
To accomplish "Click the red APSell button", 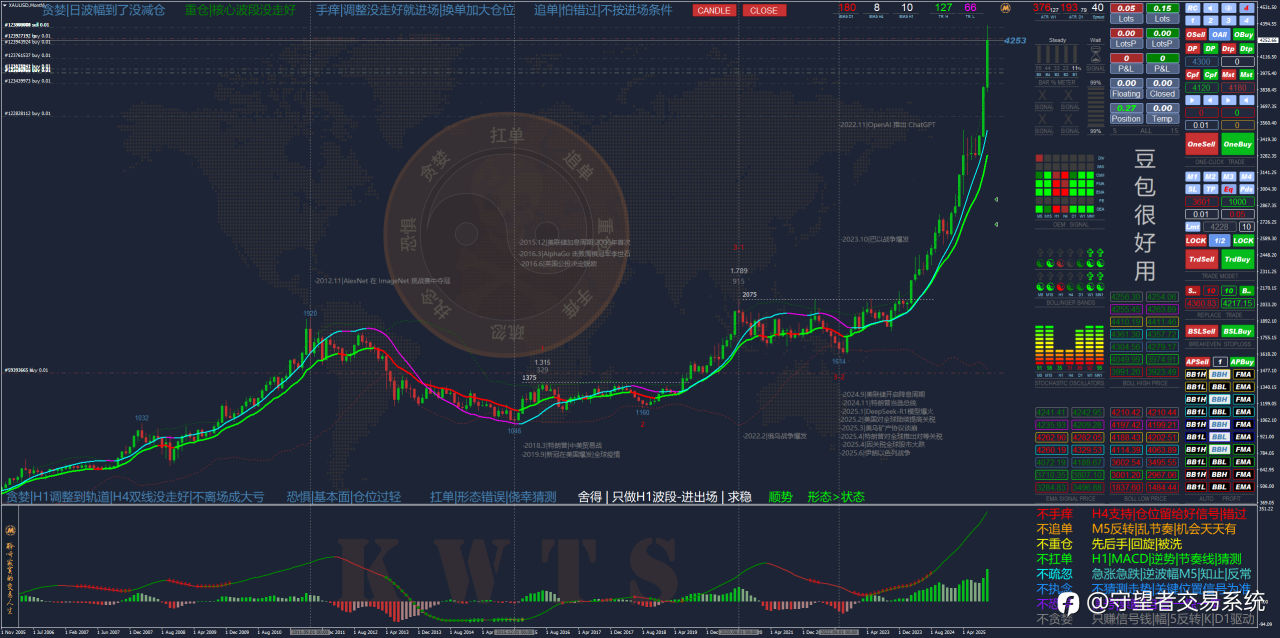I will click(x=1197, y=361).
